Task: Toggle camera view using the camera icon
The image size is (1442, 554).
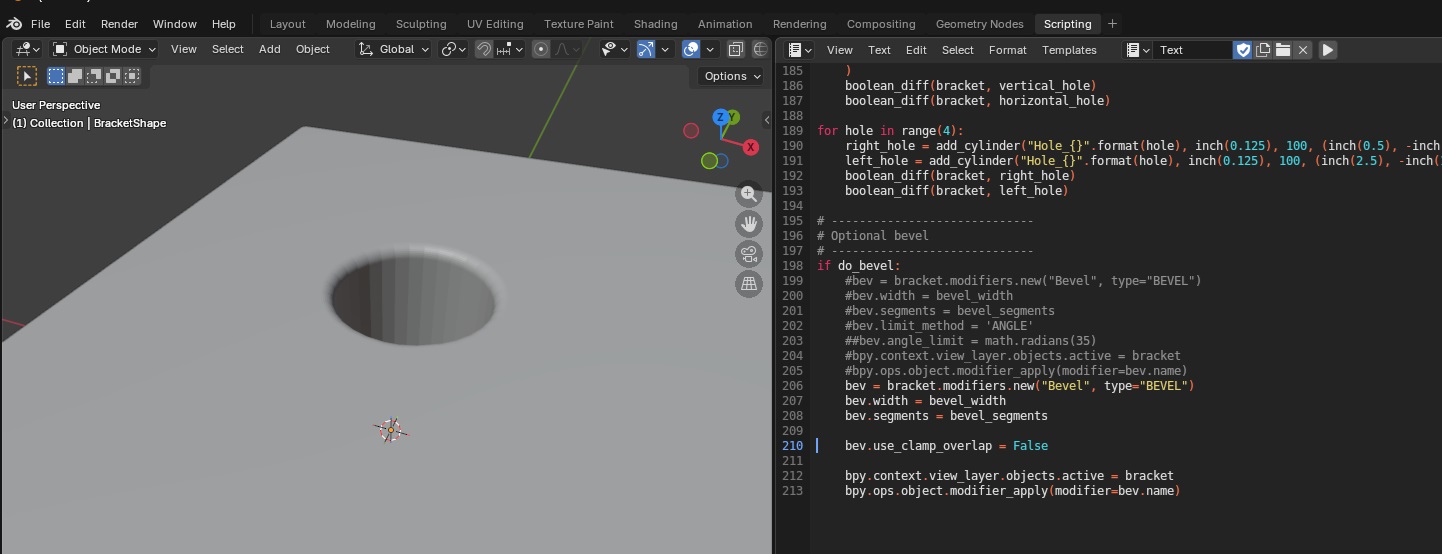Action: pos(749,254)
